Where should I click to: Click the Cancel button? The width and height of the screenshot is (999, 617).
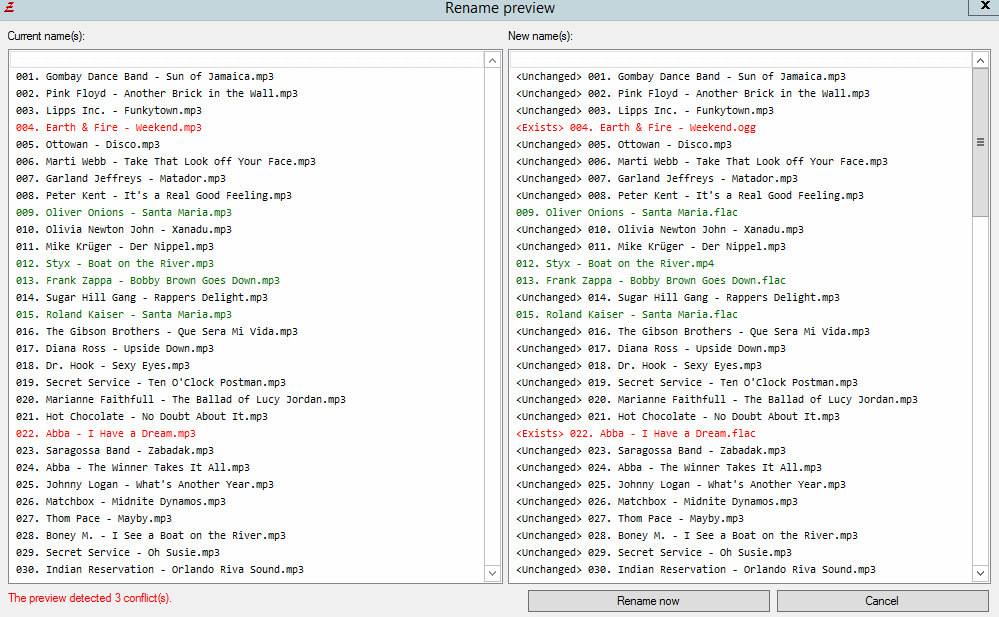point(881,601)
